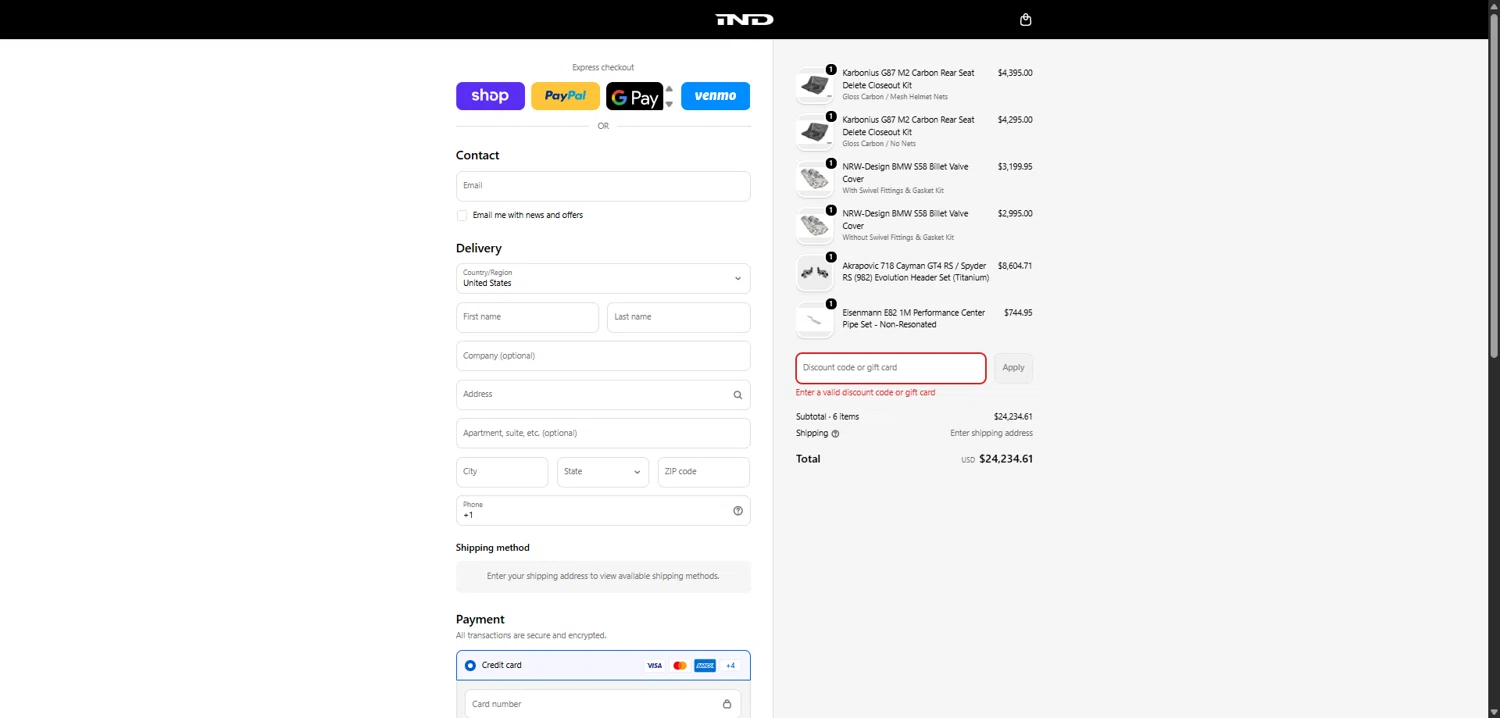
Task: Click the Eisenmann center pipe thumbnail
Action: pos(815,319)
